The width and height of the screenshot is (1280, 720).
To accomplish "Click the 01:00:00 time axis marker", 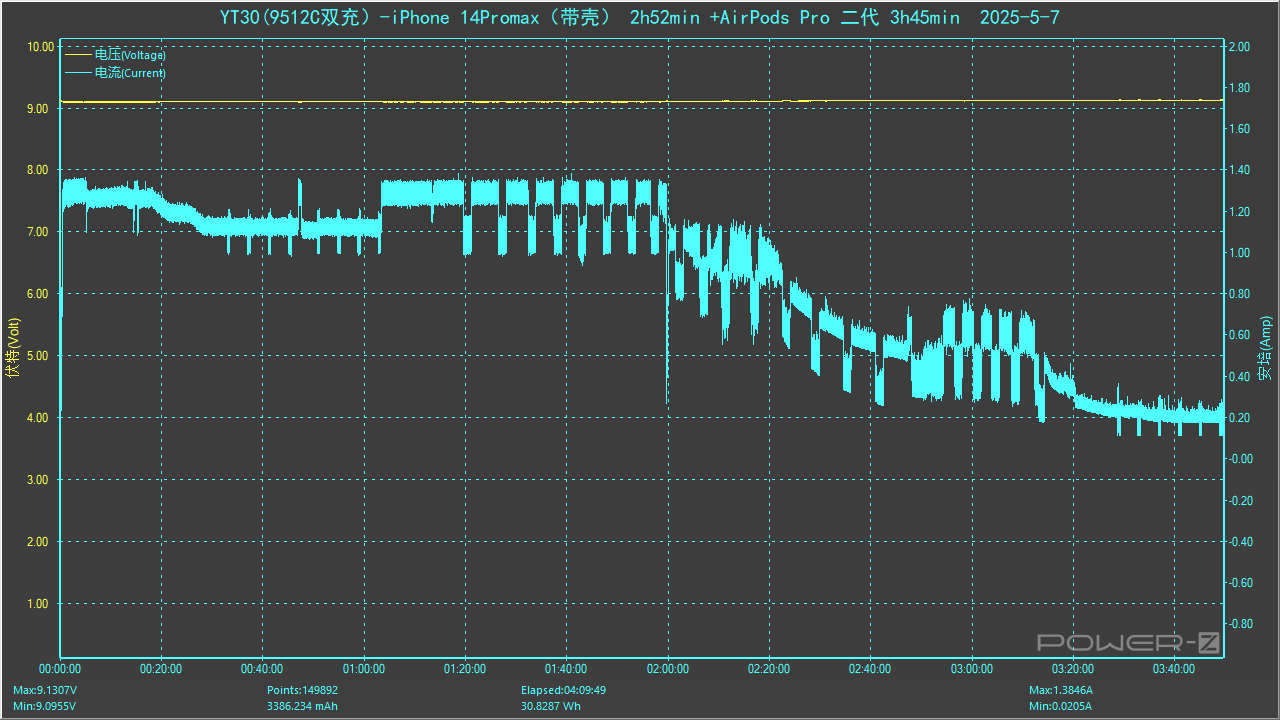I will [x=364, y=669].
